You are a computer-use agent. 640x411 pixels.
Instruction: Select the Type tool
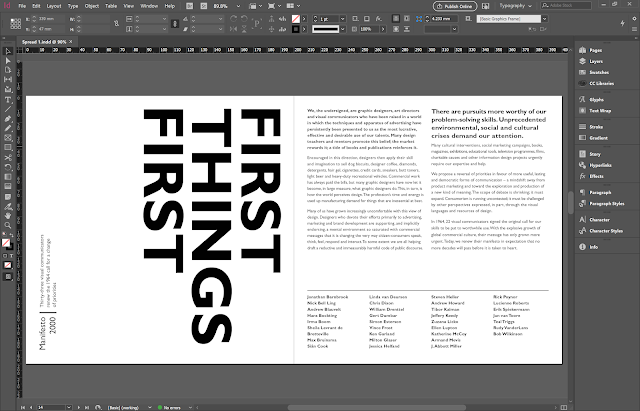point(8,100)
